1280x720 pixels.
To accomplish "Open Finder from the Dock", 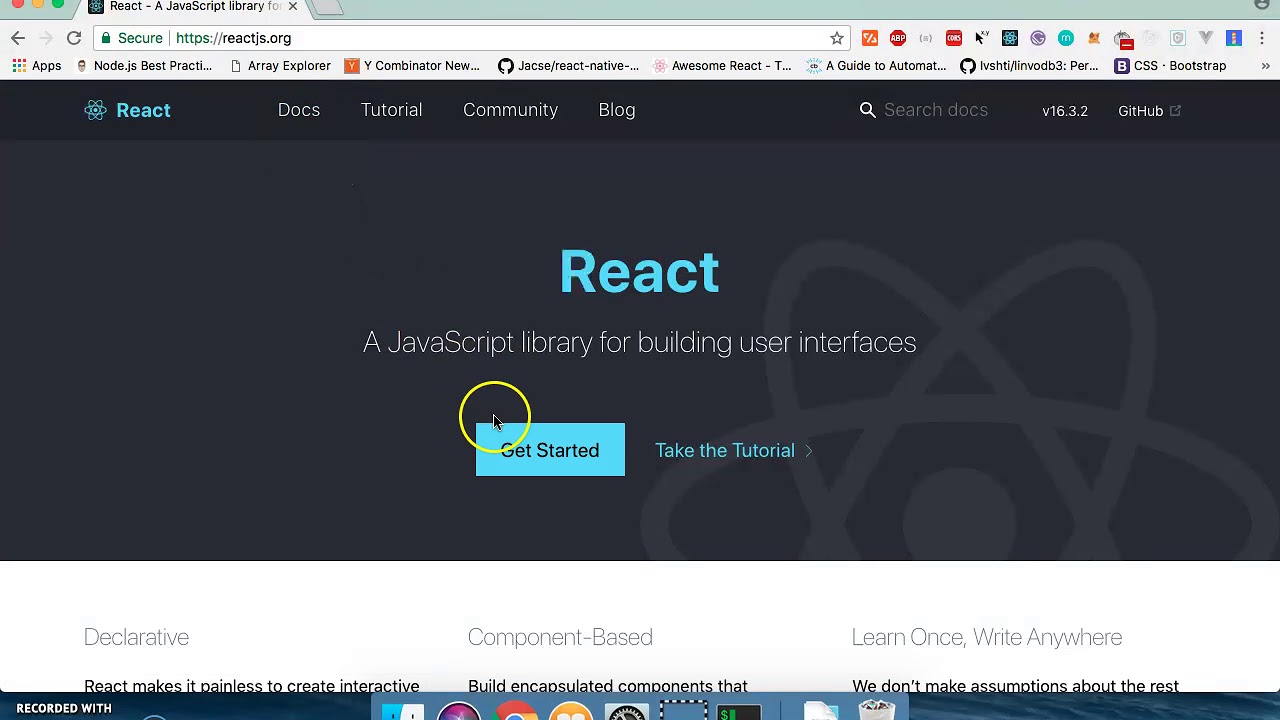I will [404, 713].
